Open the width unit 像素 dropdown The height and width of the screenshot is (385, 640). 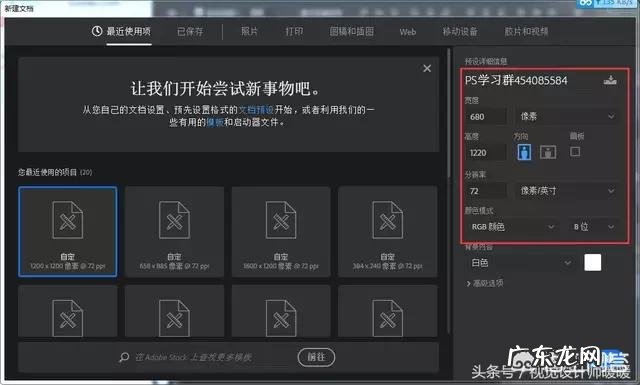click(567, 117)
